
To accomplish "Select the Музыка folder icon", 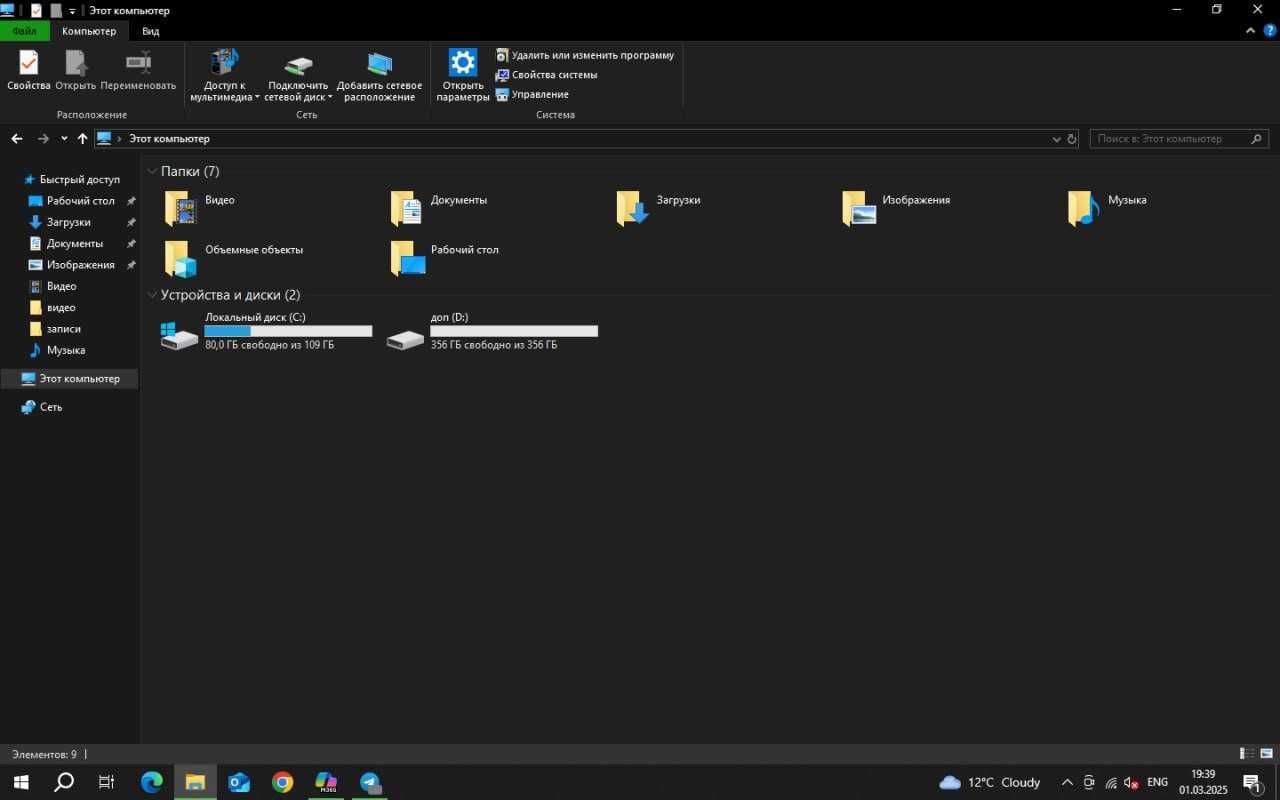I will pyautogui.click(x=1084, y=208).
